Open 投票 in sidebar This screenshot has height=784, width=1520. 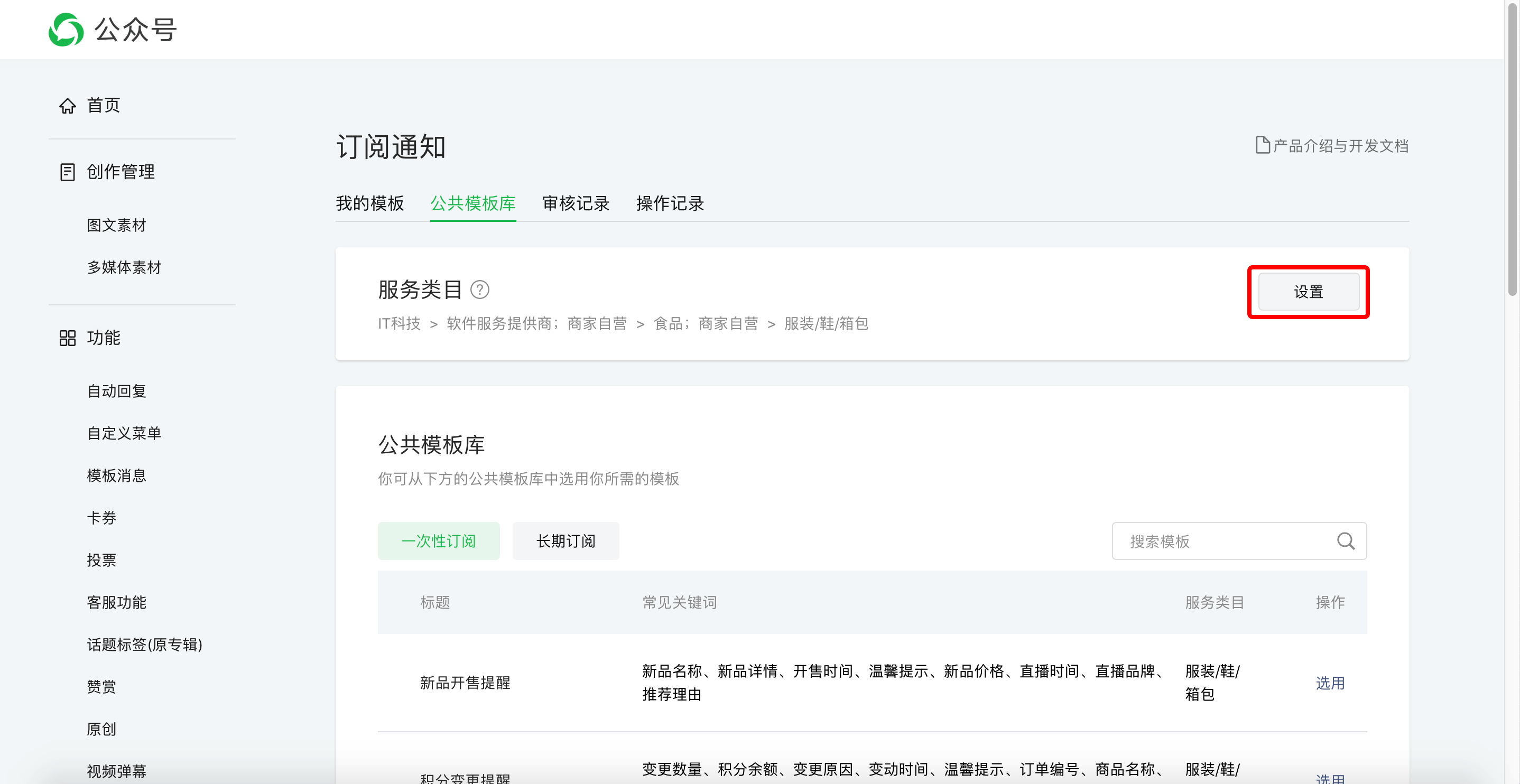pyautogui.click(x=101, y=560)
